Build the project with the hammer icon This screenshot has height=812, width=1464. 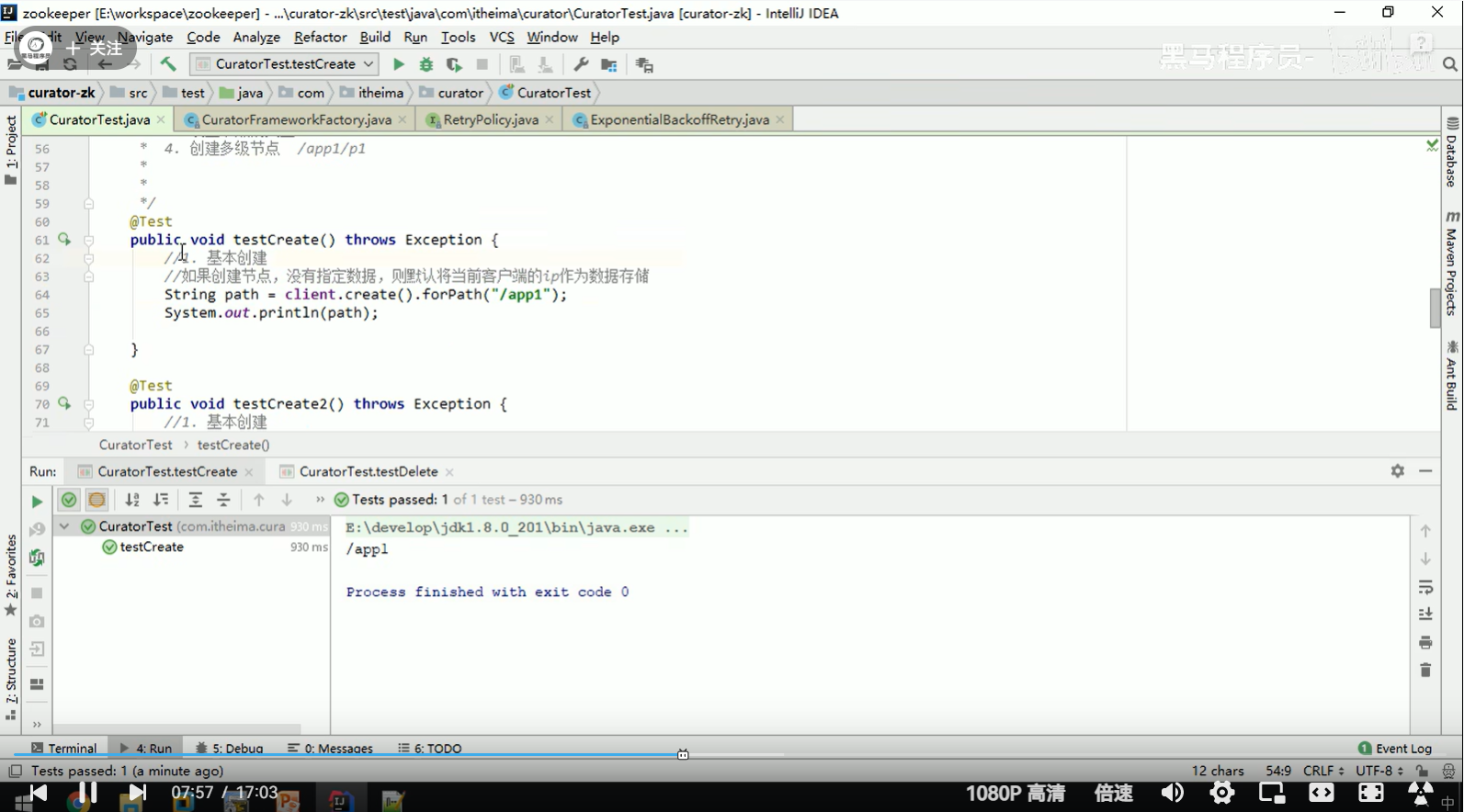[x=168, y=64]
